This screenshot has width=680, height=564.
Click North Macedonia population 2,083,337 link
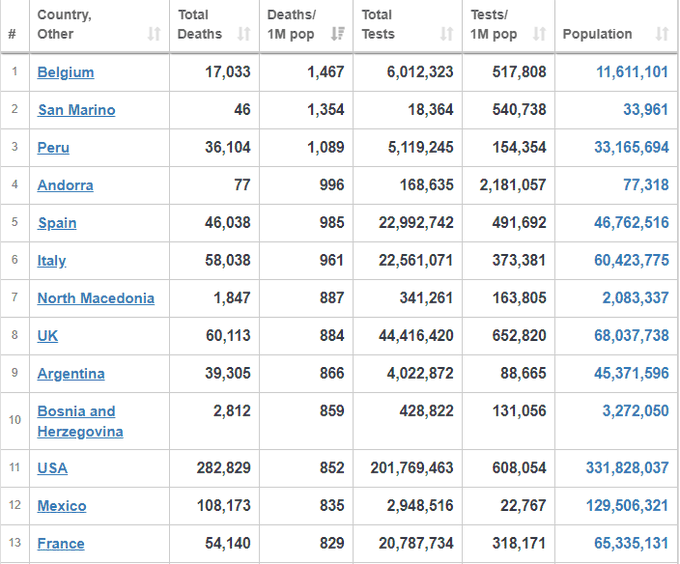[635, 298]
